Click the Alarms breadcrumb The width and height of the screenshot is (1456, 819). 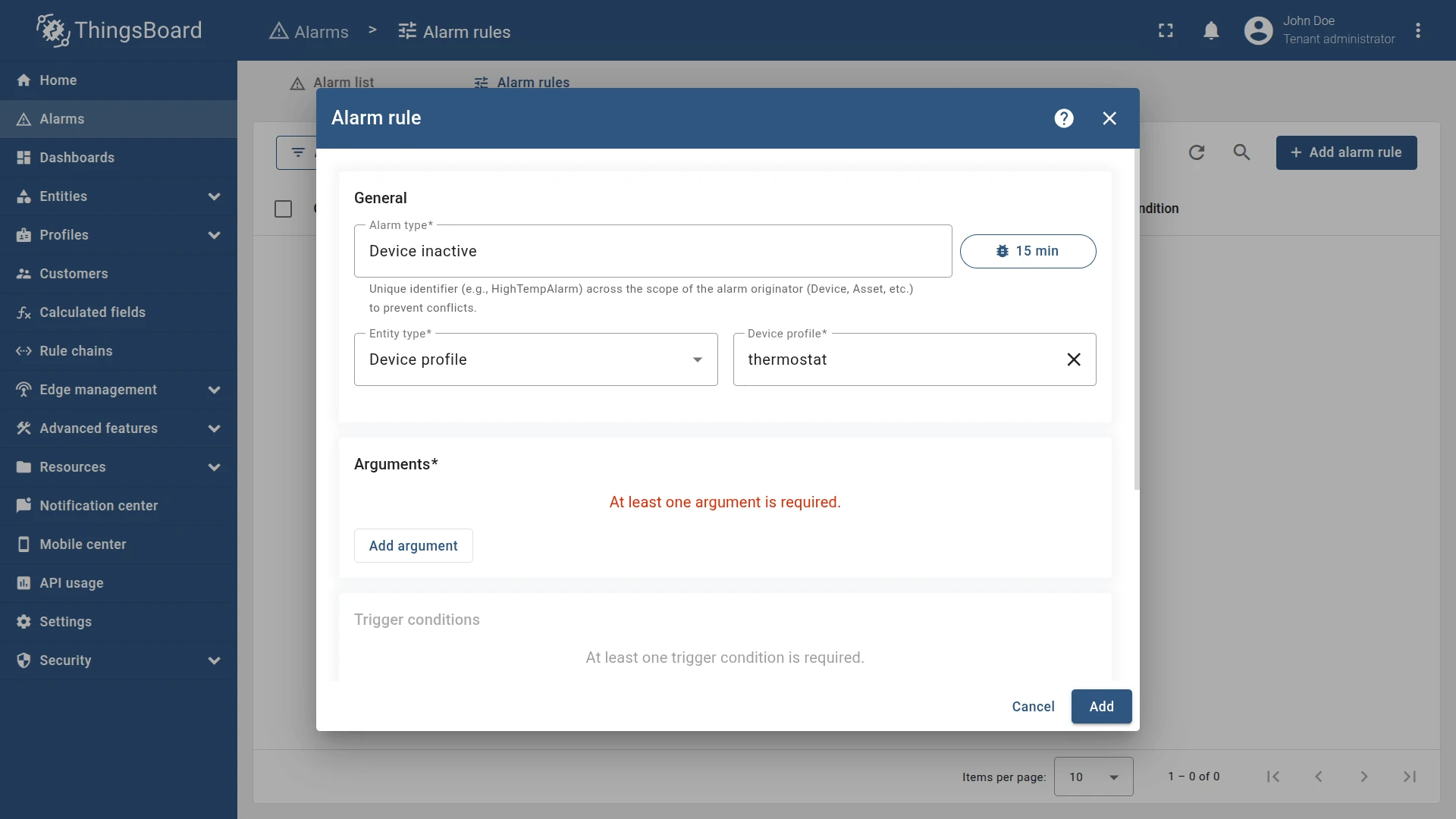point(309,32)
